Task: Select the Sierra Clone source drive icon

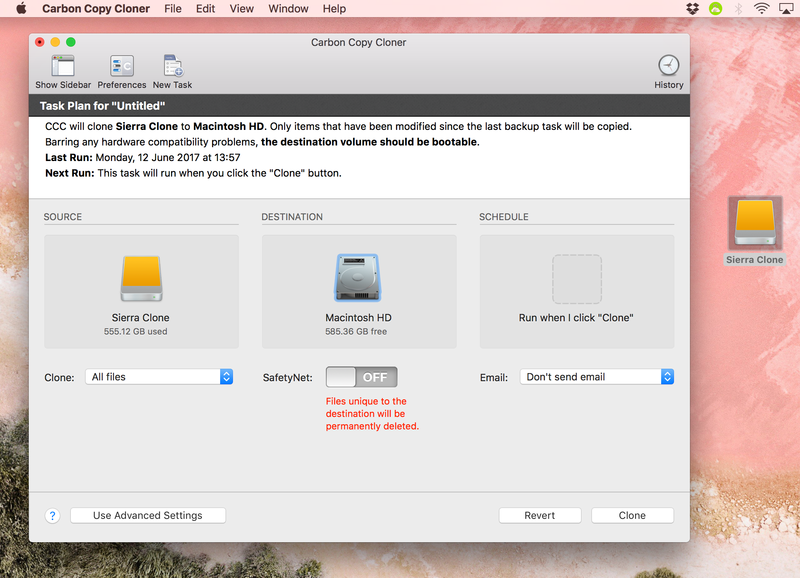Action: pyautogui.click(x=141, y=278)
